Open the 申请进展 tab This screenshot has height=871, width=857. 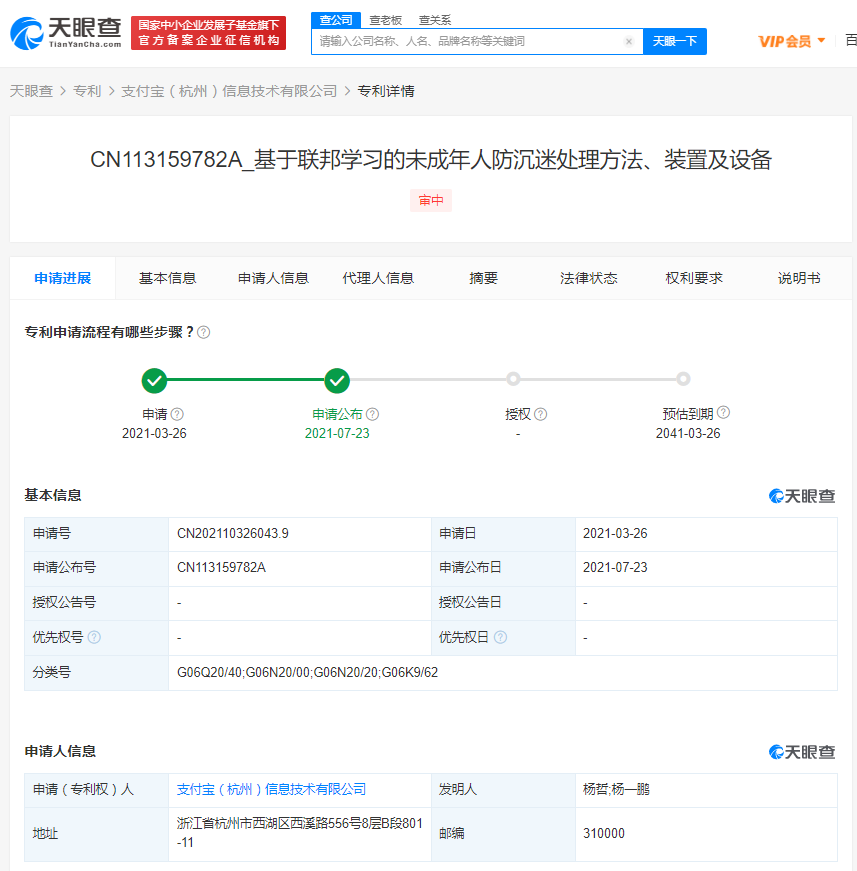(x=63, y=278)
